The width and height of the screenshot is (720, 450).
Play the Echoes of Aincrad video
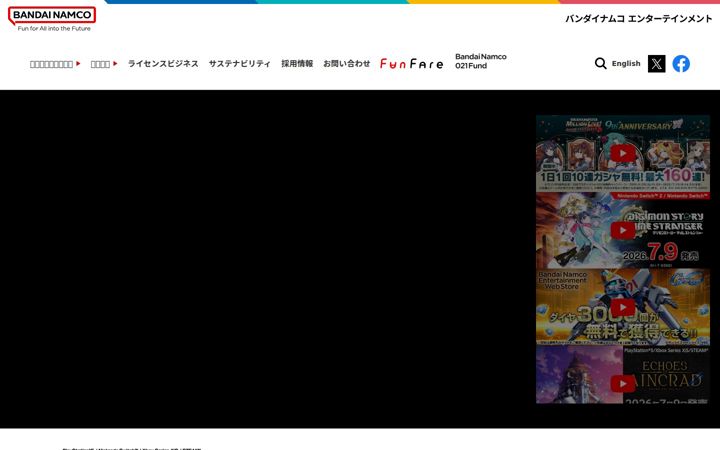[x=623, y=383]
